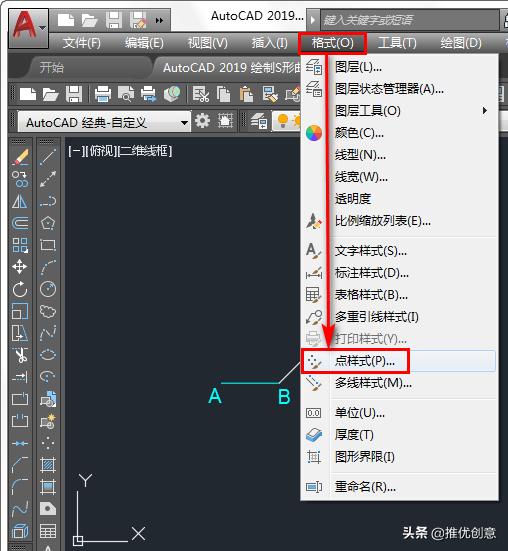The image size is (508, 551).
Task: Open the 视图(V) menu
Action: coord(208,43)
